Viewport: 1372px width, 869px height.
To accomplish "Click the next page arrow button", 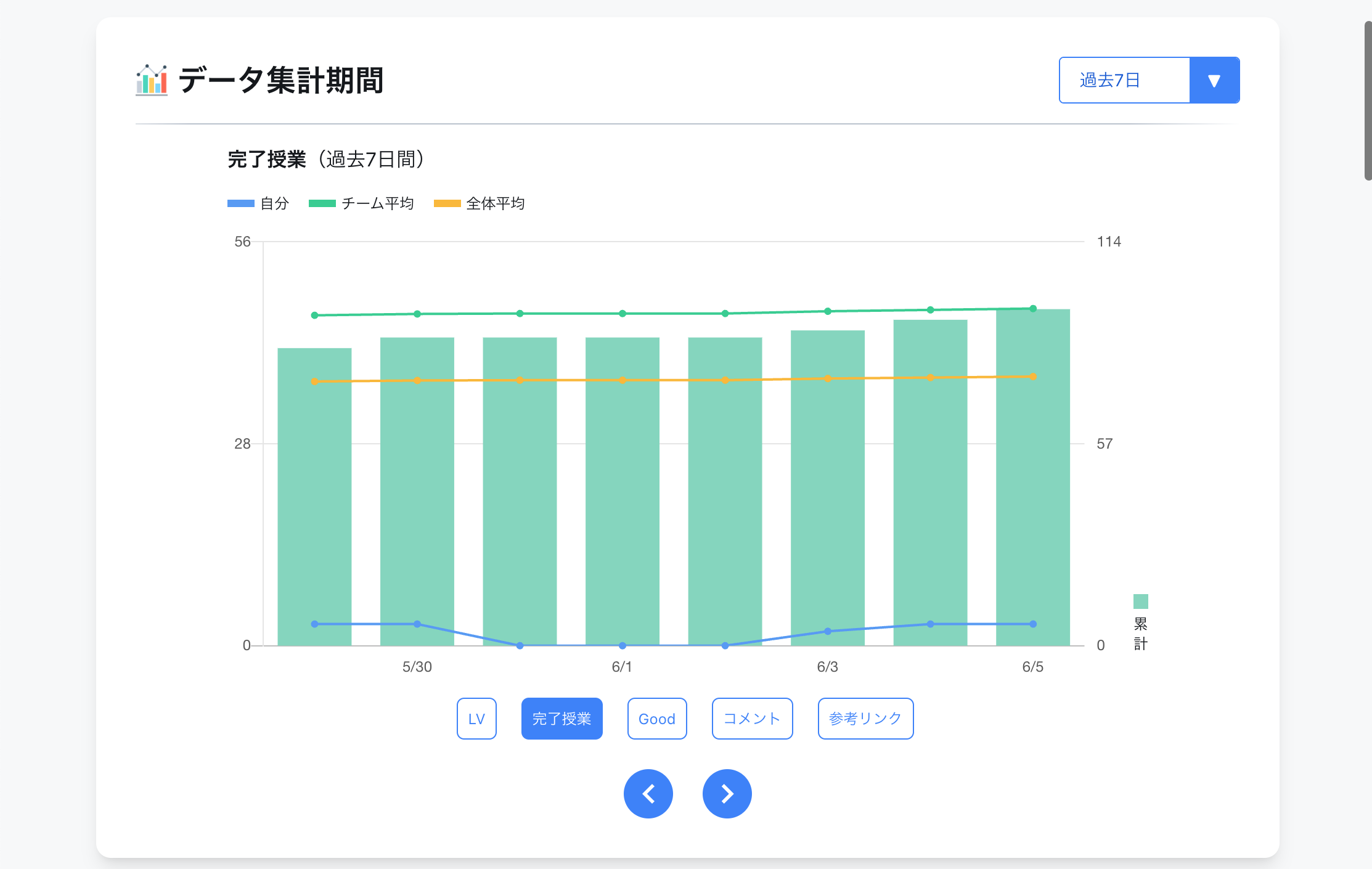I will [x=727, y=794].
